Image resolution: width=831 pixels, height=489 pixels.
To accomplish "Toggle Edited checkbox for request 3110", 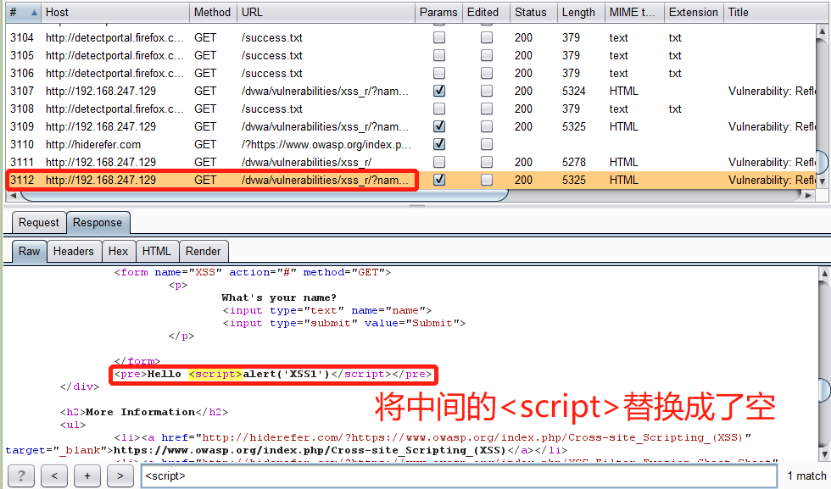I will [x=487, y=144].
